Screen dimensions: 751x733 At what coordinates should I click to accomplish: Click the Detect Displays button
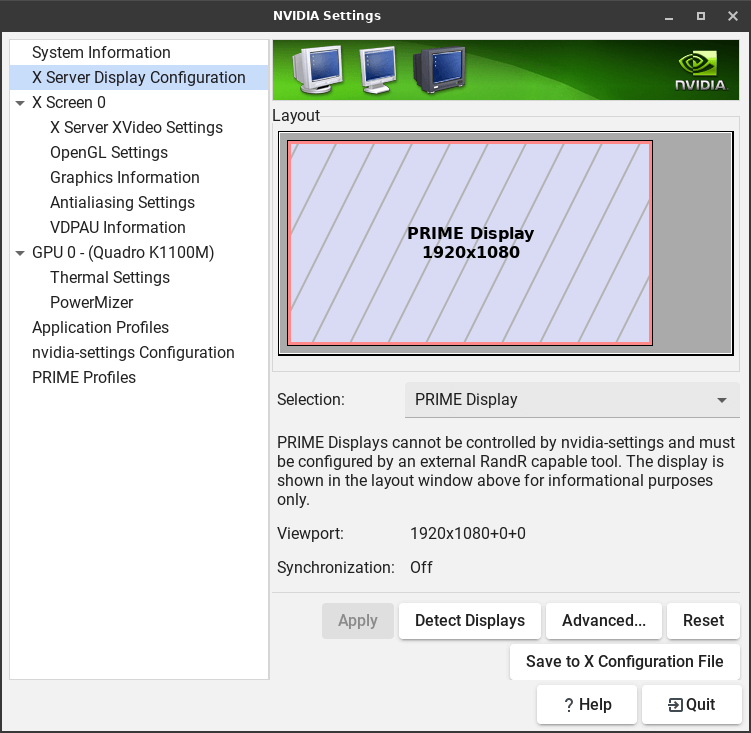pos(469,620)
